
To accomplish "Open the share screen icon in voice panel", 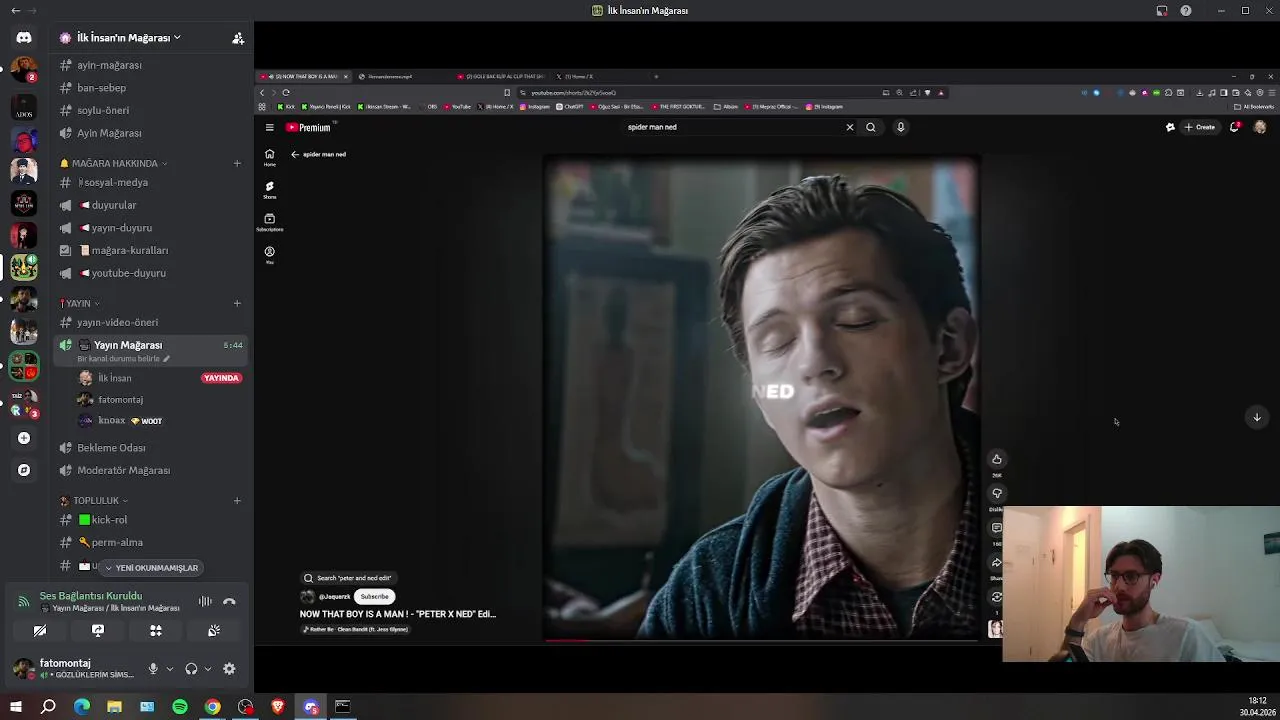I will (98, 631).
